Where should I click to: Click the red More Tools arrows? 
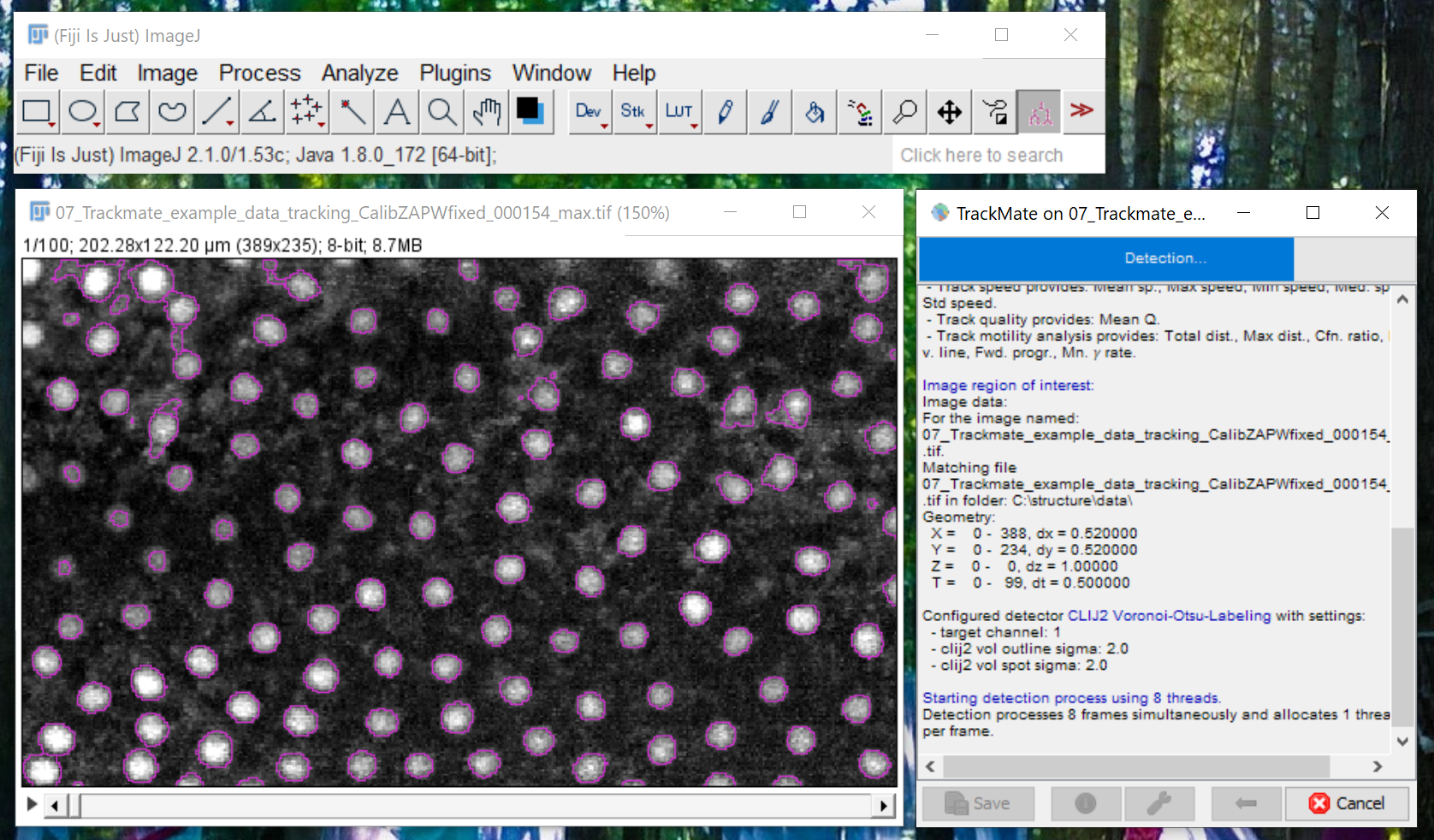click(1082, 110)
